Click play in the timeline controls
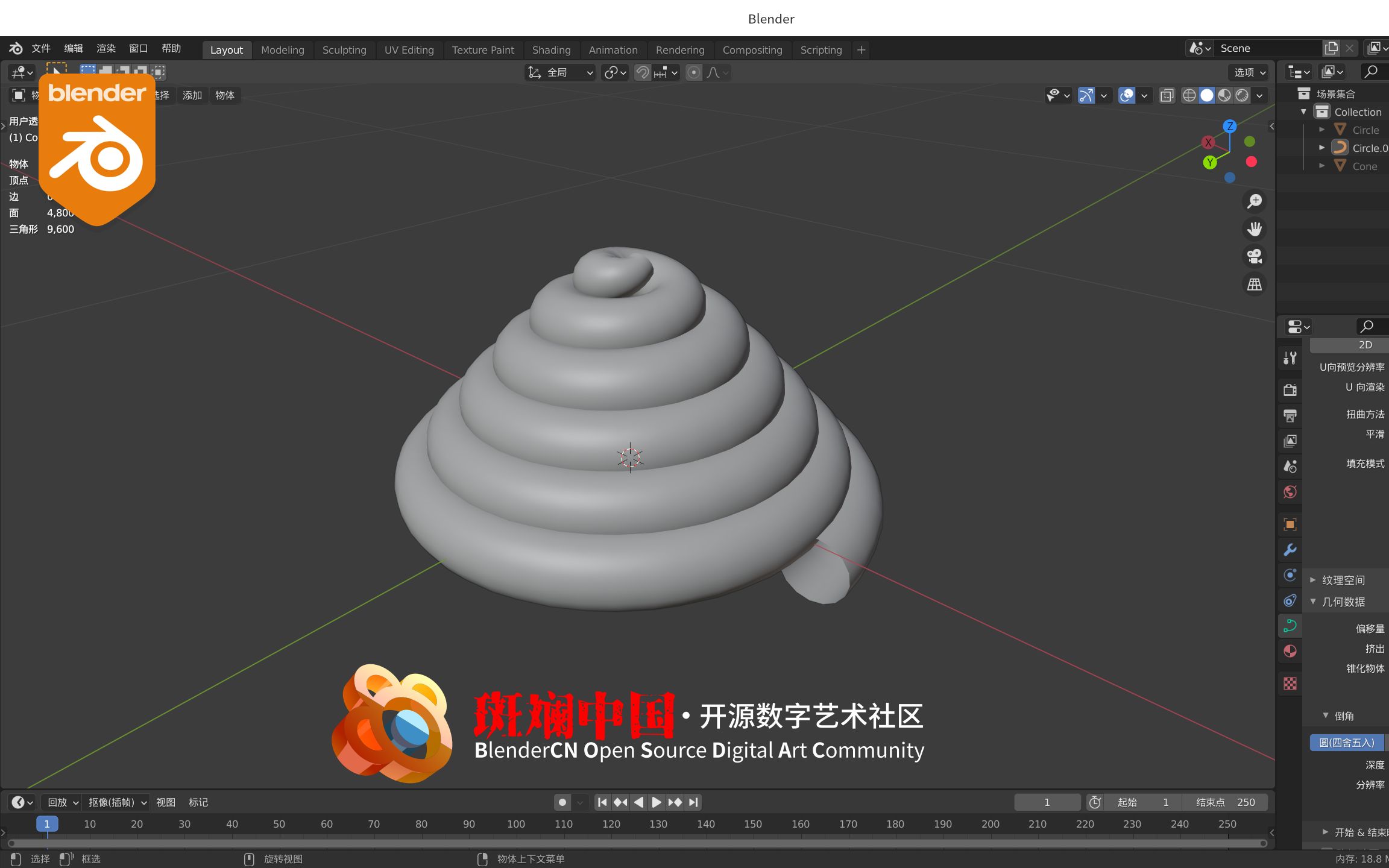1389x868 pixels. 656,802
